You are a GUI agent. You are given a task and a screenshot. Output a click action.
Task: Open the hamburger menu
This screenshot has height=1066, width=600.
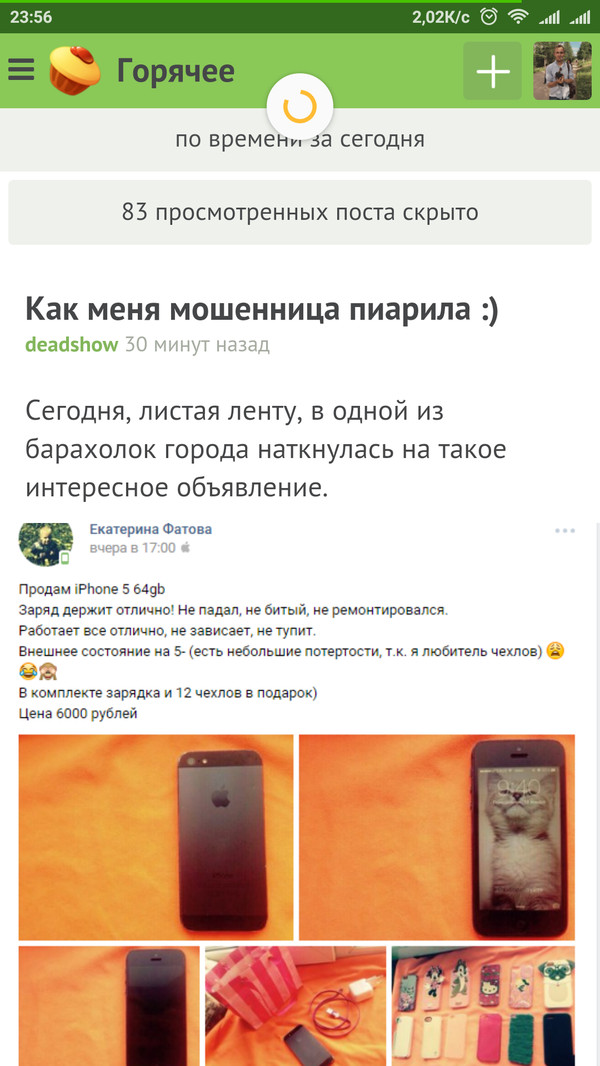pyautogui.click(x=21, y=70)
